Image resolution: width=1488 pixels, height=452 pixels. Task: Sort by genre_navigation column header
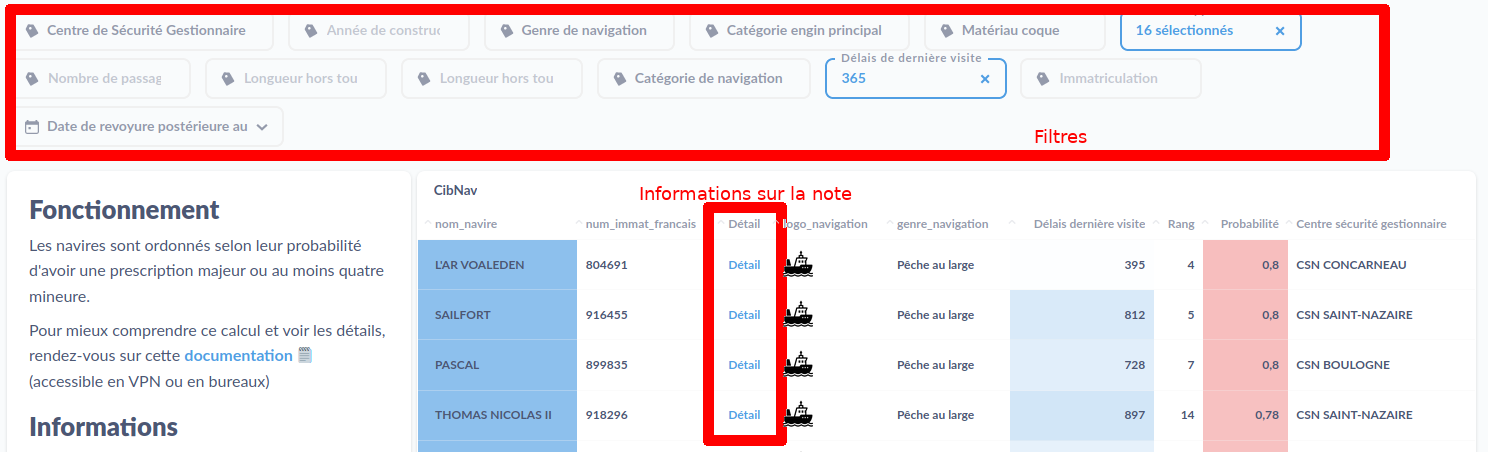click(x=943, y=224)
